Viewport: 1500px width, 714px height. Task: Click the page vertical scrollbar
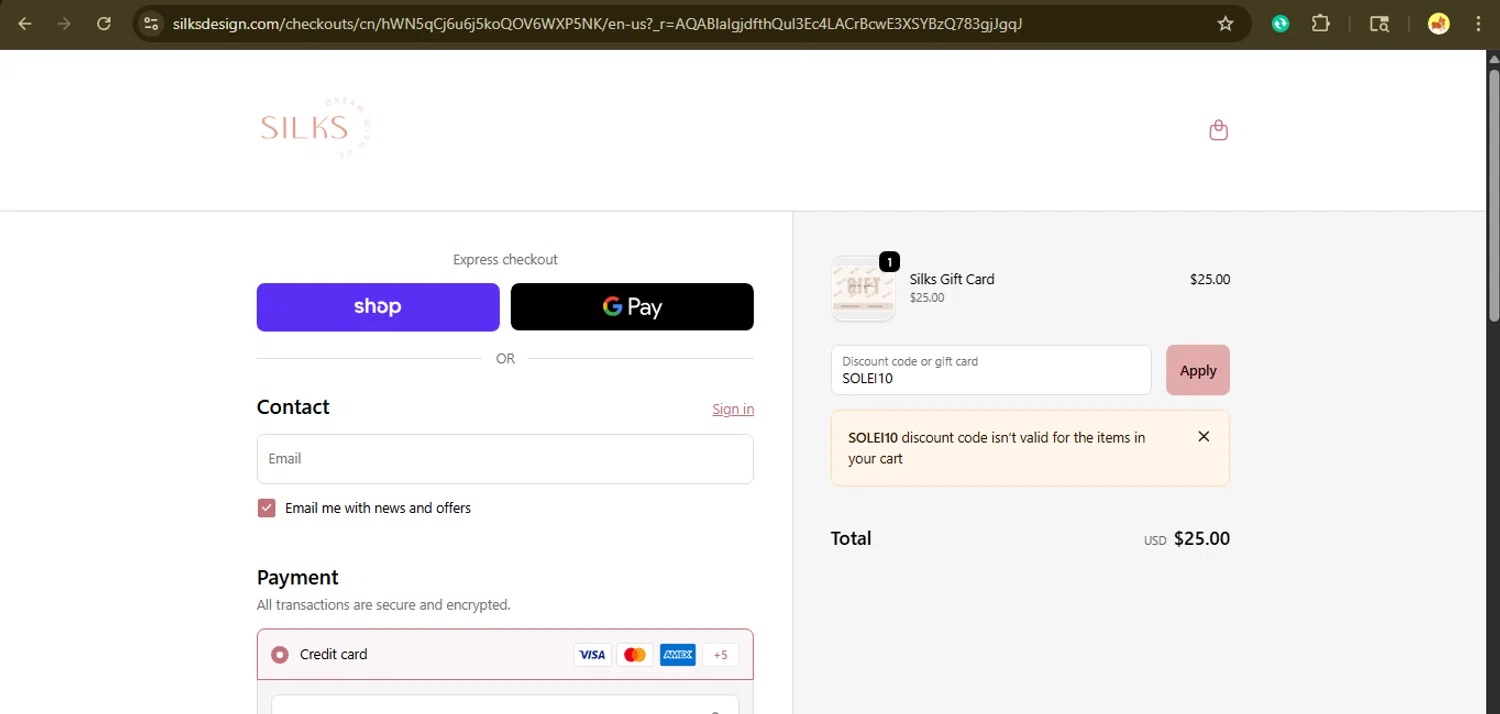pos(1493,195)
